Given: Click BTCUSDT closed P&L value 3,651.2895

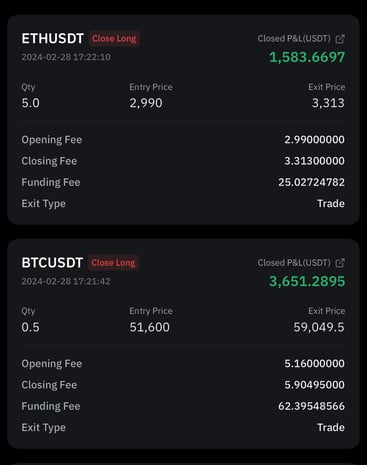Looking at the screenshot, I should pyautogui.click(x=307, y=281).
